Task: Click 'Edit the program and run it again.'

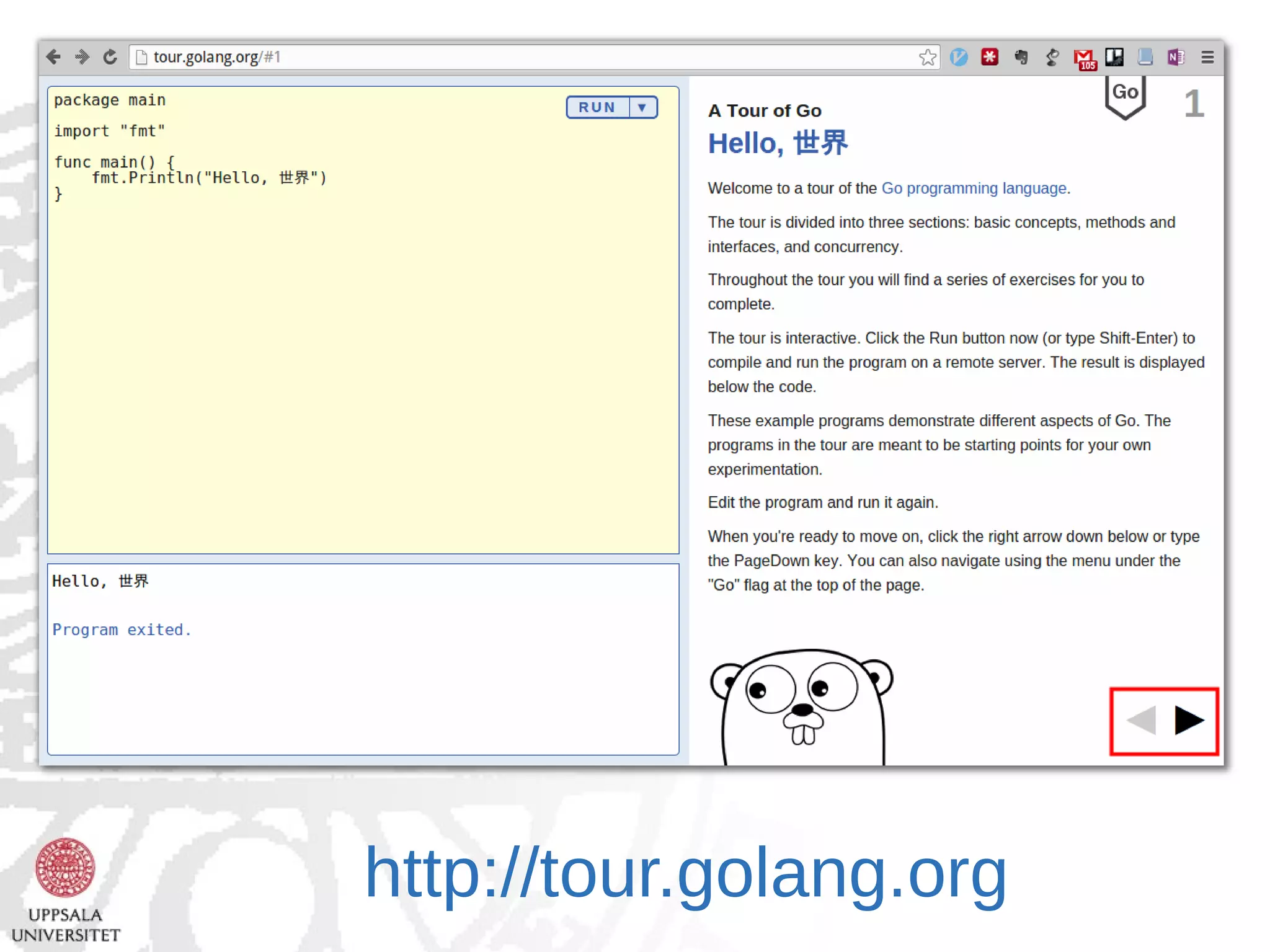Action: 823,502
